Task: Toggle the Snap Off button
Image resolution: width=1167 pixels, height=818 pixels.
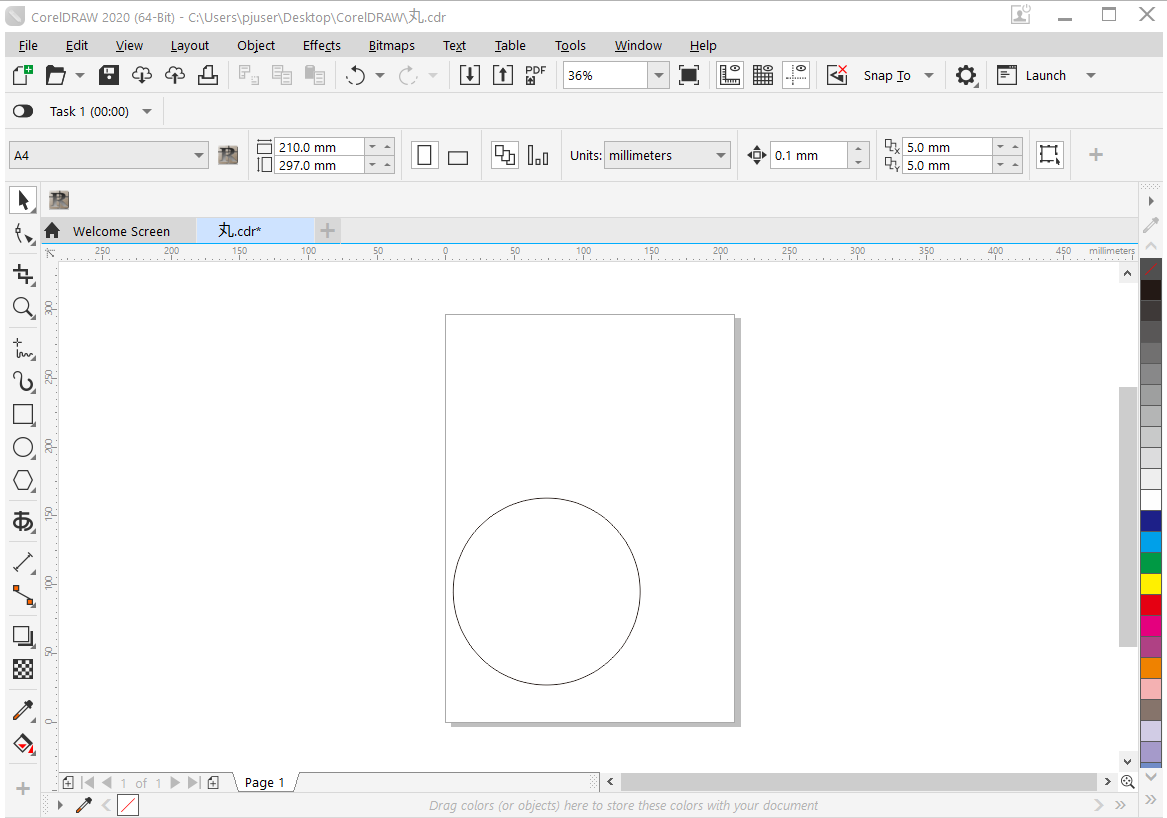Action: tap(837, 75)
